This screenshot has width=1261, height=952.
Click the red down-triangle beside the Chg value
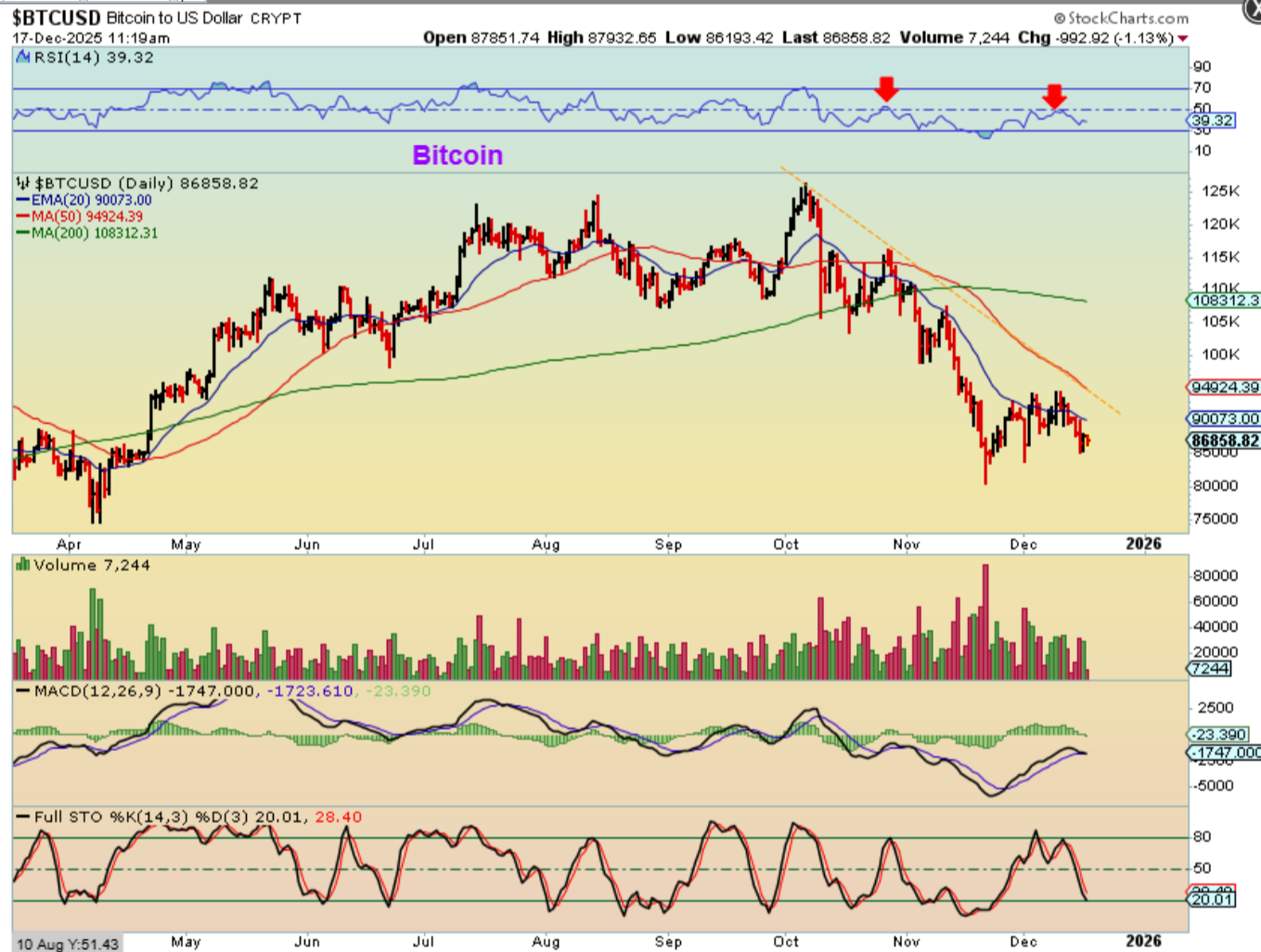[1183, 39]
